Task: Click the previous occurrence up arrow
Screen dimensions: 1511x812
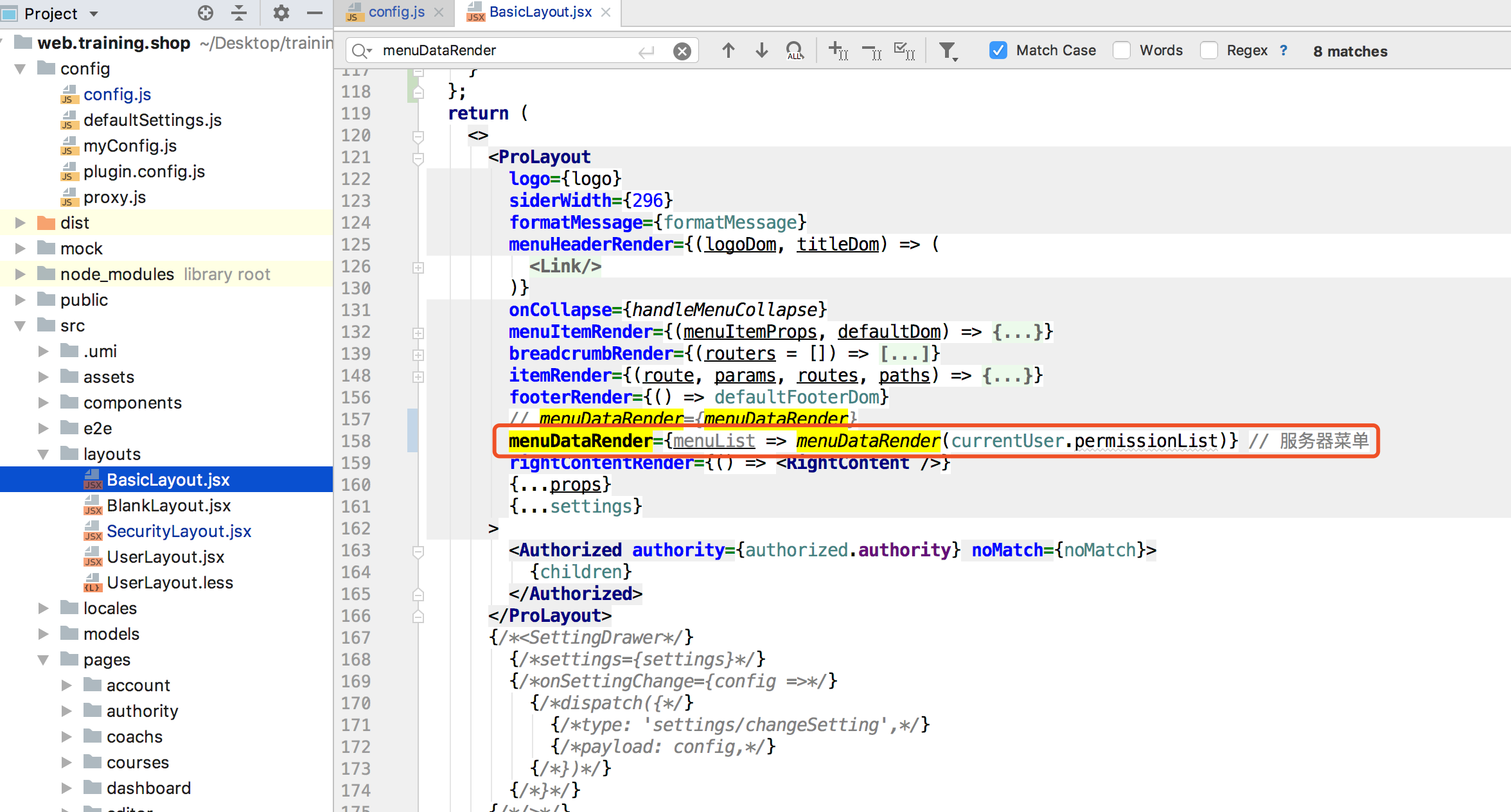Action: [x=728, y=50]
